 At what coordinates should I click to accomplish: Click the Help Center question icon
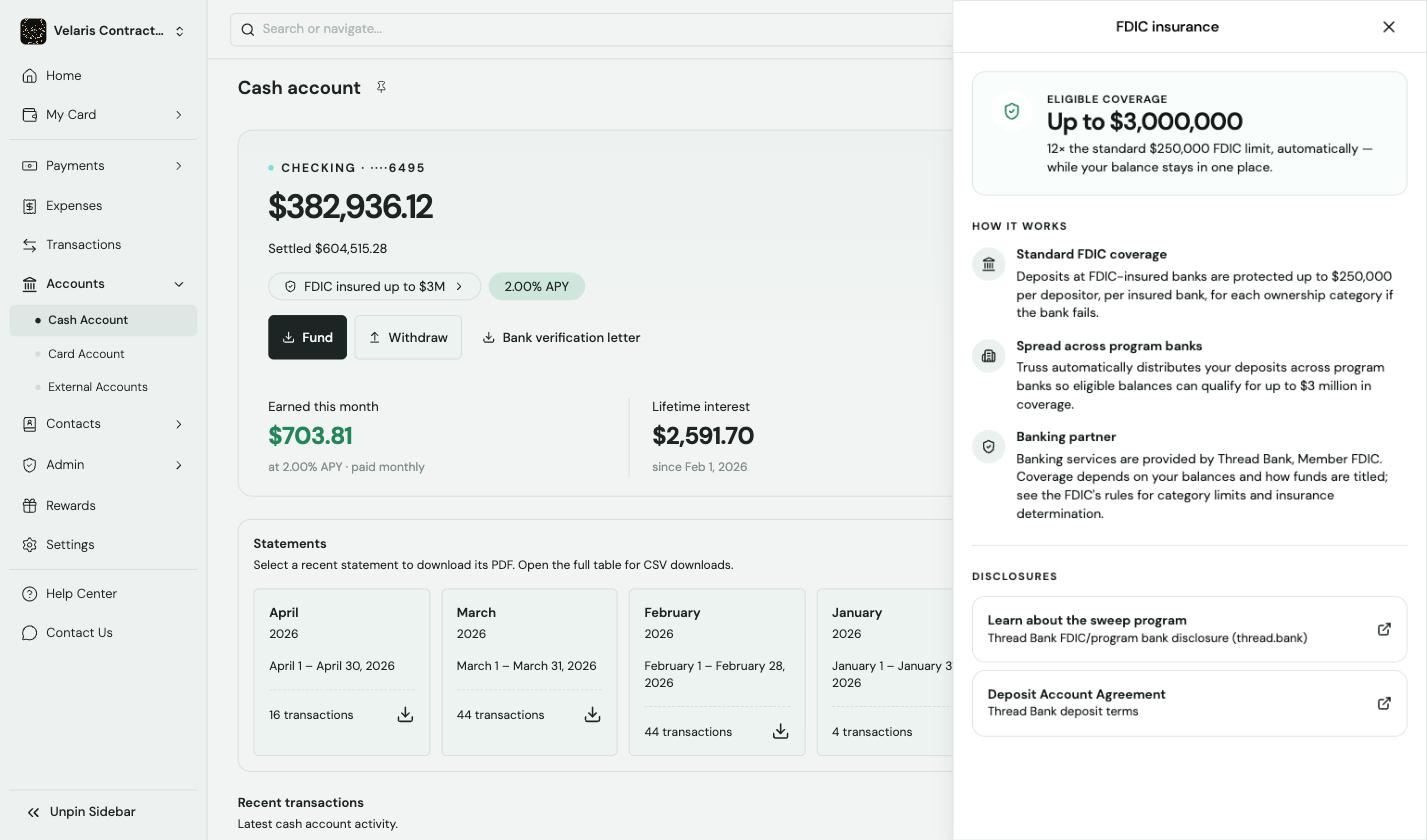30,594
